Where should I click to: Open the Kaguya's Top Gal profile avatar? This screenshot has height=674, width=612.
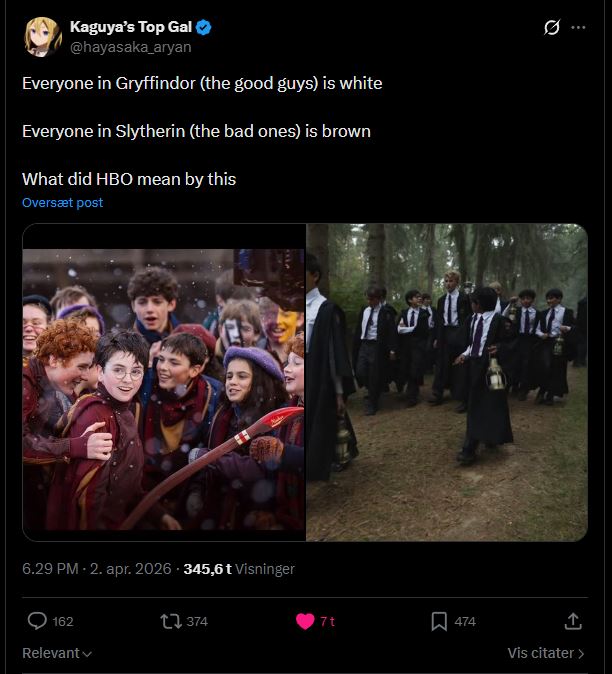pos(42,37)
